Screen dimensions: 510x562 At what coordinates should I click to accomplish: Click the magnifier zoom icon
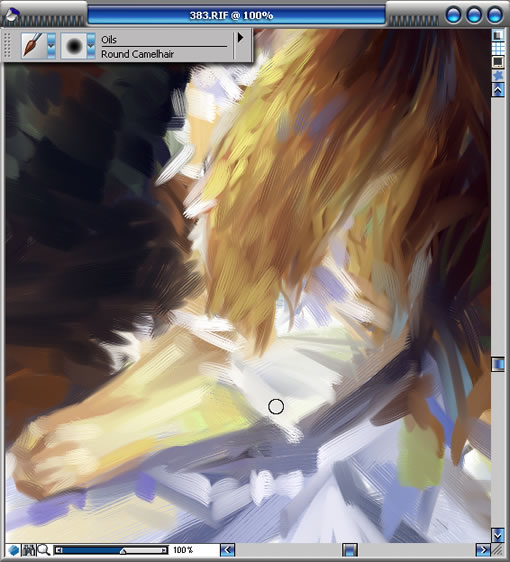point(44,550)
